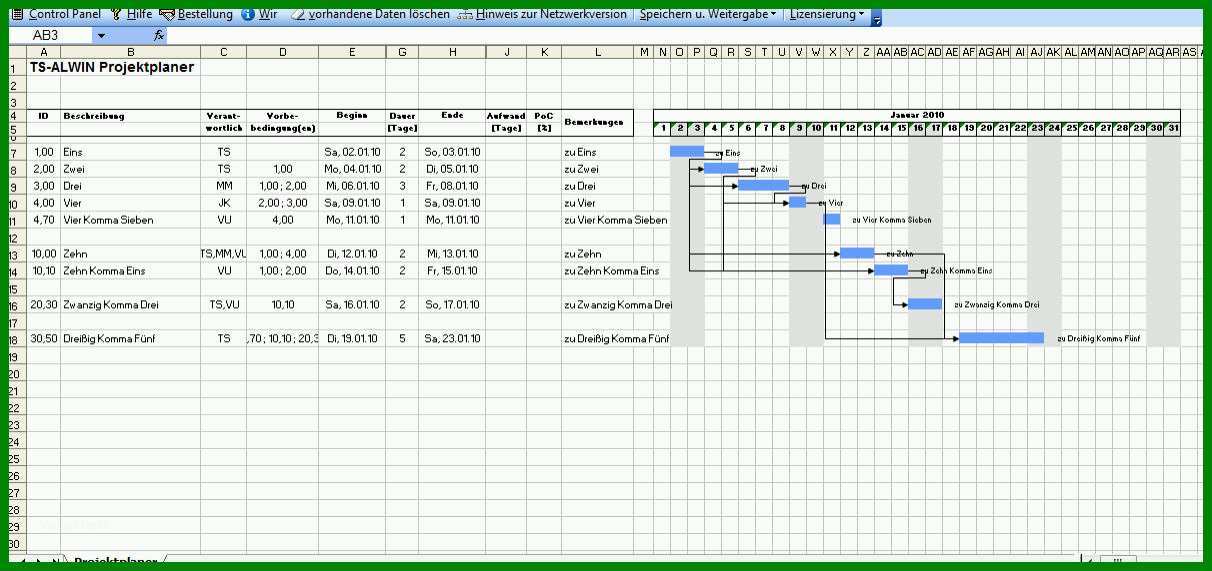
Task: Open the toolbar options overflow arrow
Action: point(877,17)
